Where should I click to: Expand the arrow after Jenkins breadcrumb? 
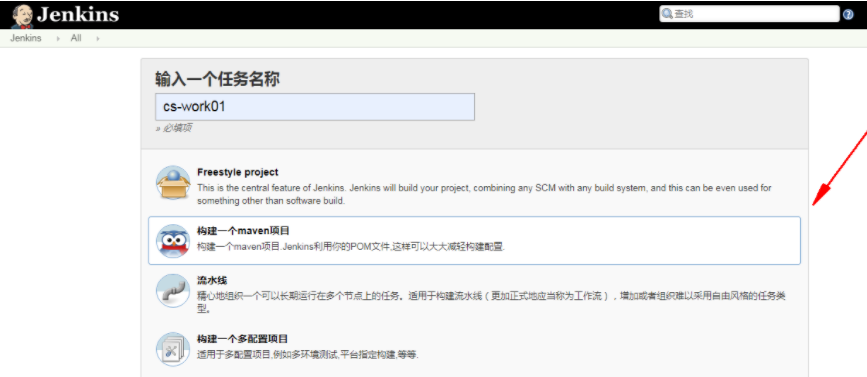[x=58, y=39]
